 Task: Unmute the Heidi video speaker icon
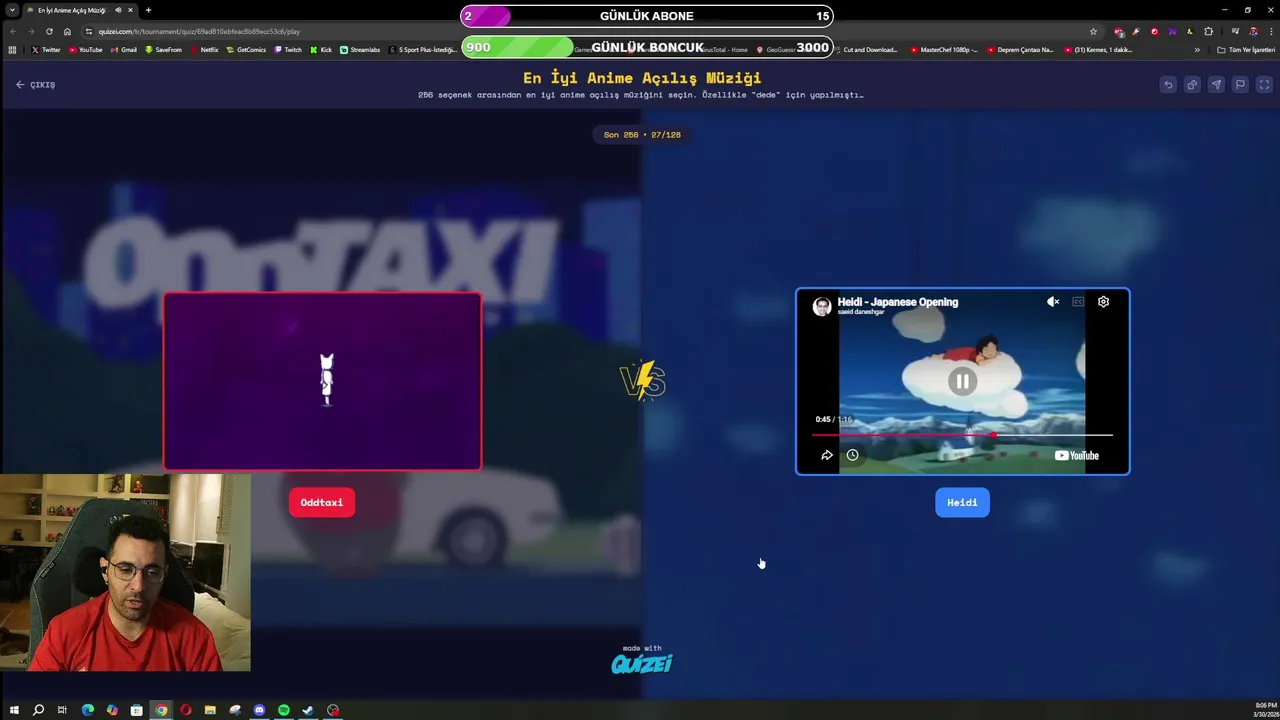(1053, 302)
